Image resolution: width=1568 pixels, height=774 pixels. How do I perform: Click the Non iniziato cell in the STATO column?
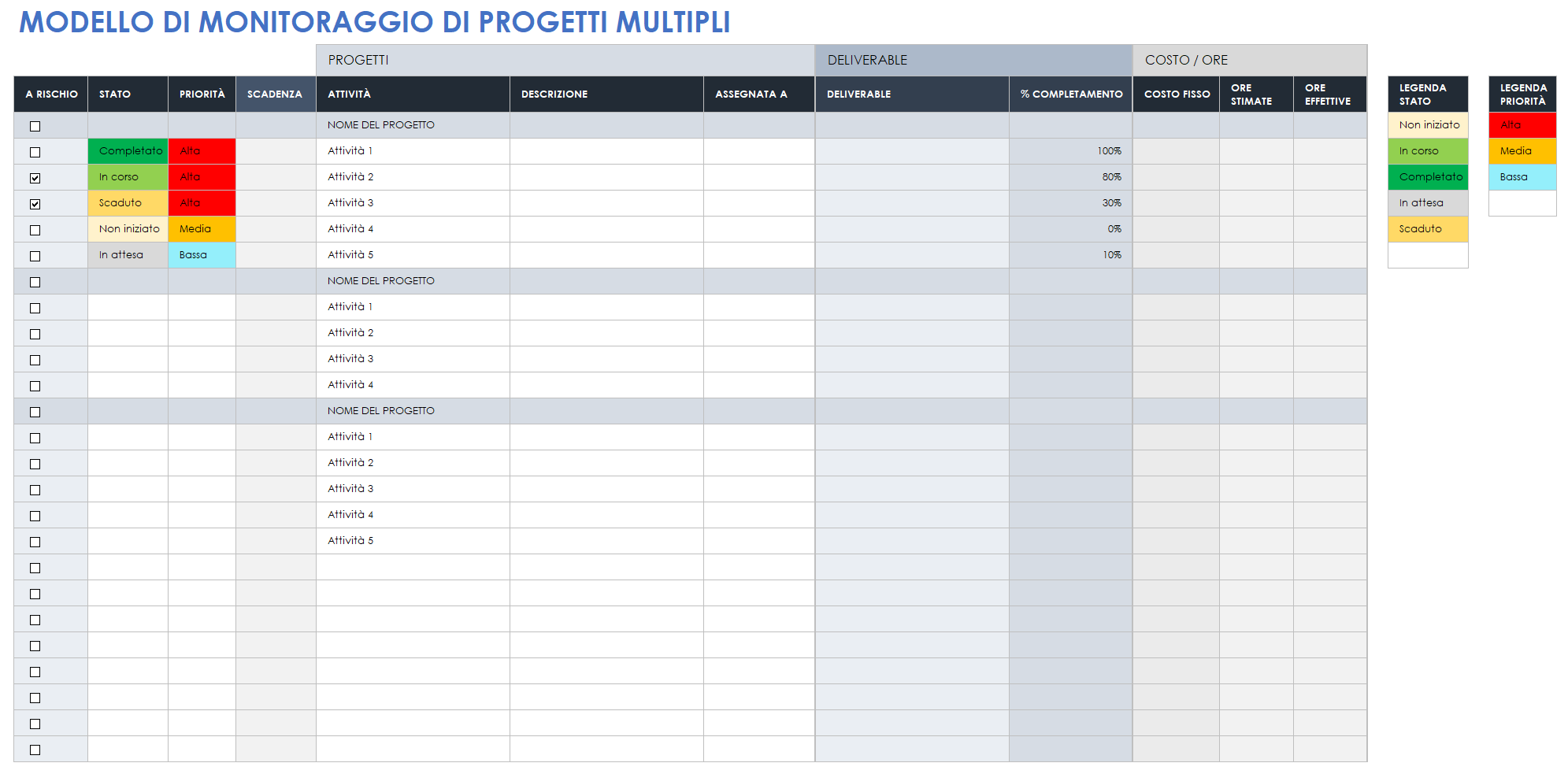[x=128, y=229]
